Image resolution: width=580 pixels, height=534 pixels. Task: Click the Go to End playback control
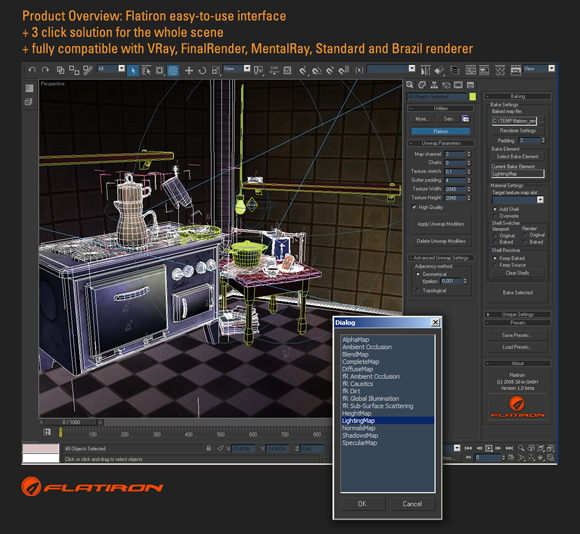click(x=509, y=448)
